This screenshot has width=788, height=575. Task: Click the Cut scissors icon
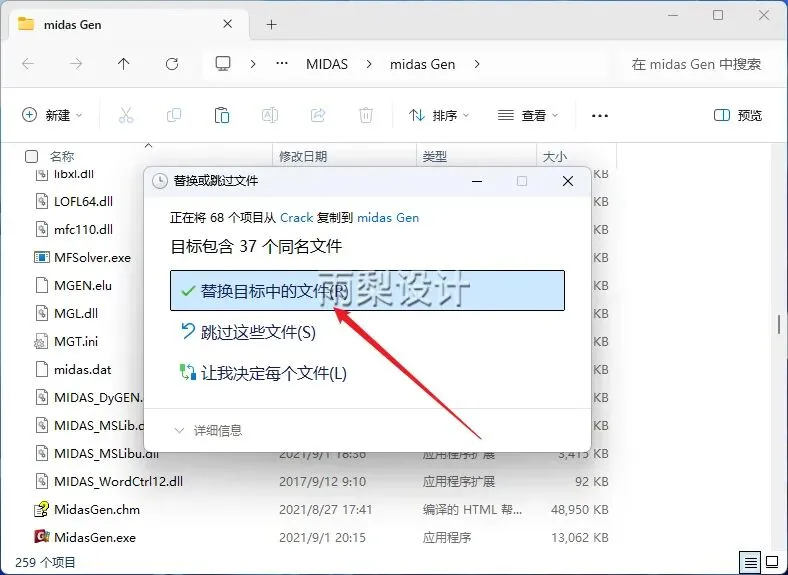pos(126,116)
